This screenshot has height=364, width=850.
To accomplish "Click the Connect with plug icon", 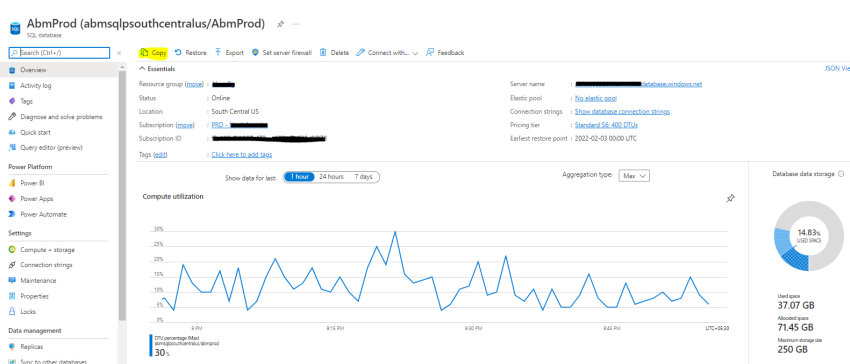I will point(360,53).
